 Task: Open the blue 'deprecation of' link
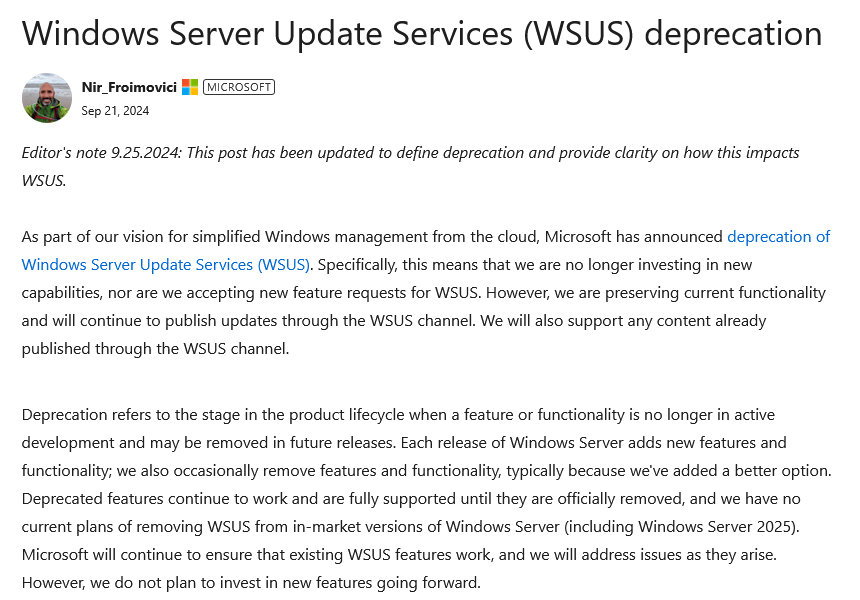pos(778,236)
